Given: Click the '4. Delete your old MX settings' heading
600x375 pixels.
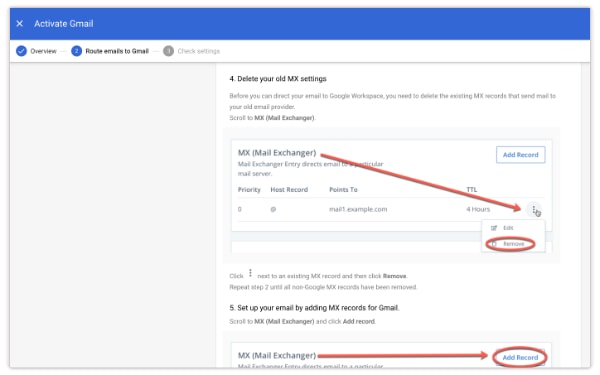Looking at the screenshot, I should (x=278, y=79).
